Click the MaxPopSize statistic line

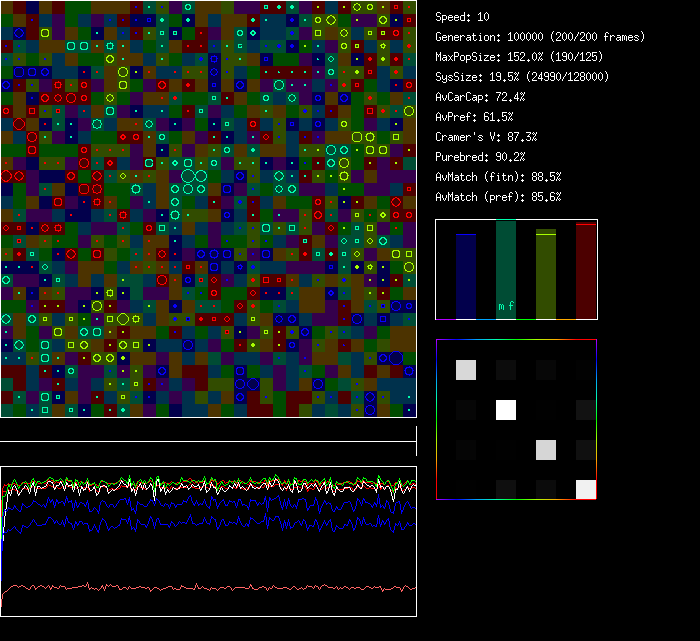pos(517,57)
